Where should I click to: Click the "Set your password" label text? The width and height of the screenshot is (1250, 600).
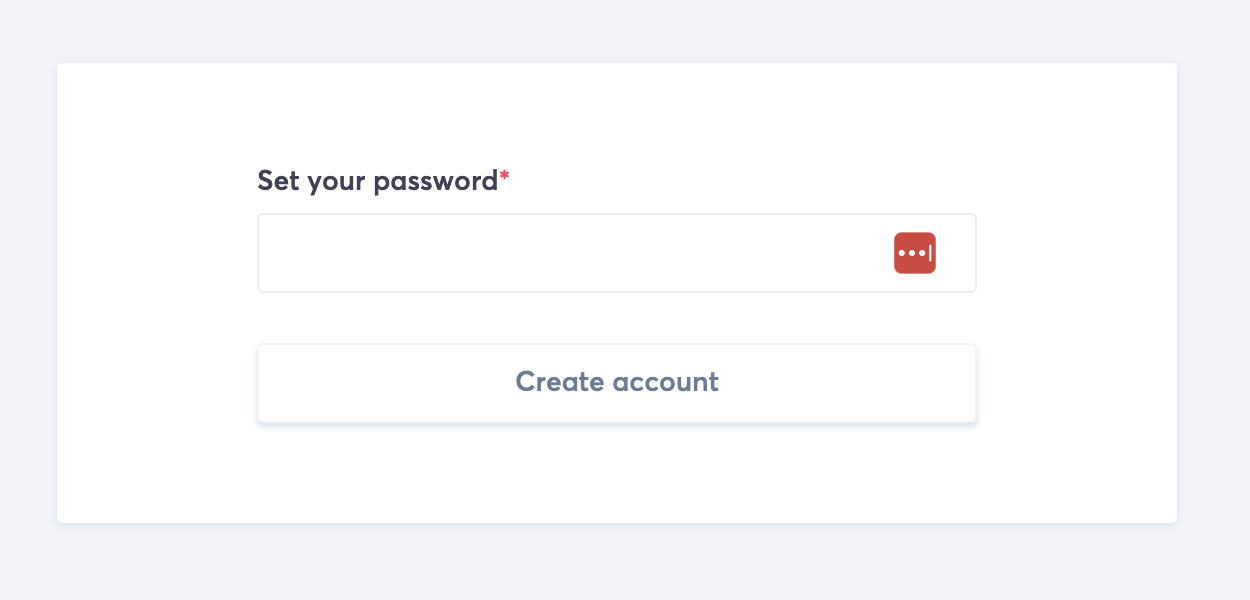point(377,181)
